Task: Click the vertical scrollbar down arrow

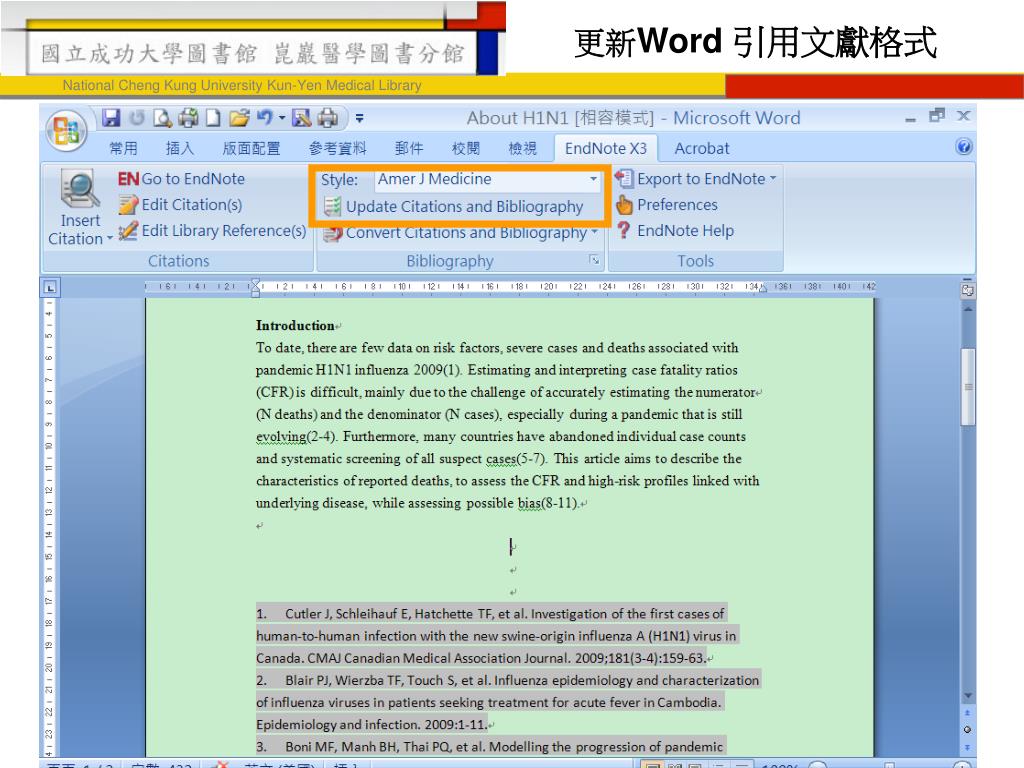Action: pyautogui.click(x=968, y=696)
